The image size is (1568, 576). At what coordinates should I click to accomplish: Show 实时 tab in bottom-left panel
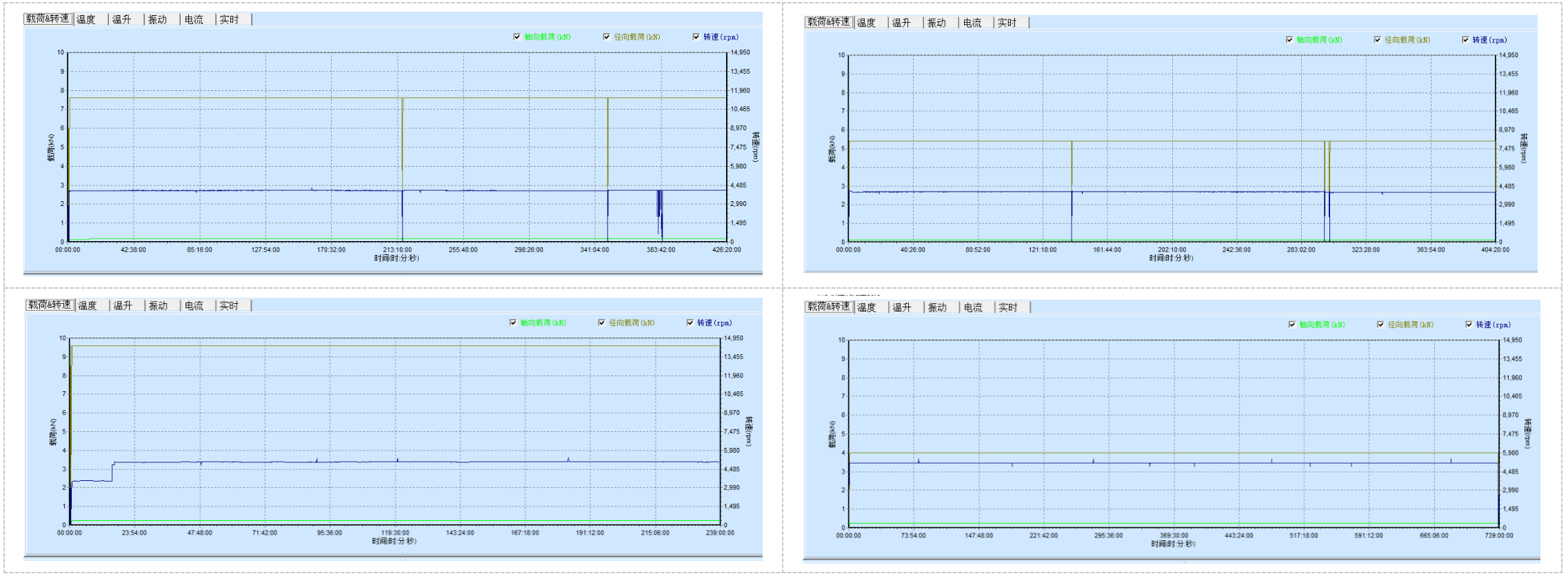229,305
